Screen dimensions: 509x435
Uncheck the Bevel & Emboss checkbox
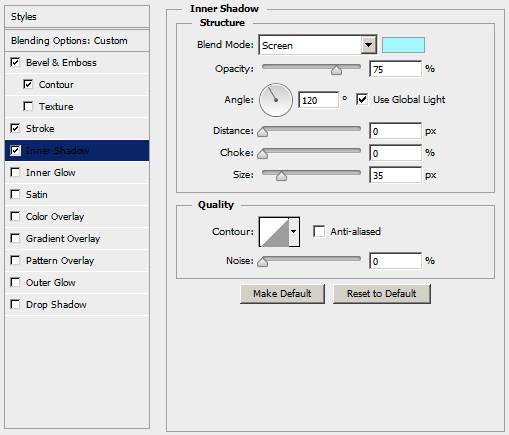15,62
